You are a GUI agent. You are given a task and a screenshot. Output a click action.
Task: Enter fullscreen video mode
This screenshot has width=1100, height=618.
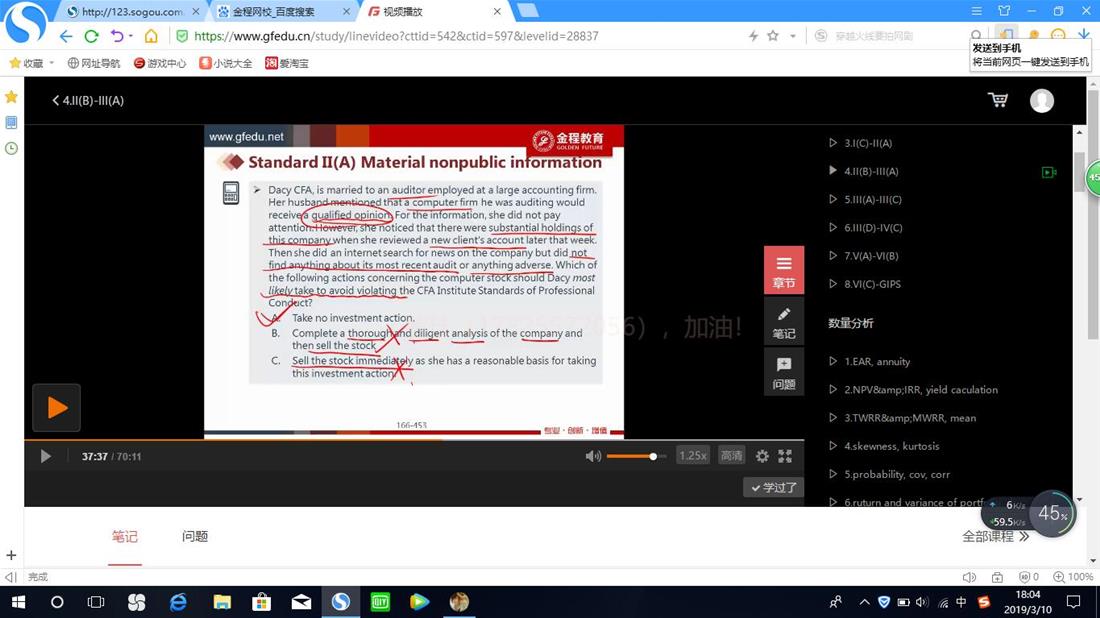pos(785,456)
